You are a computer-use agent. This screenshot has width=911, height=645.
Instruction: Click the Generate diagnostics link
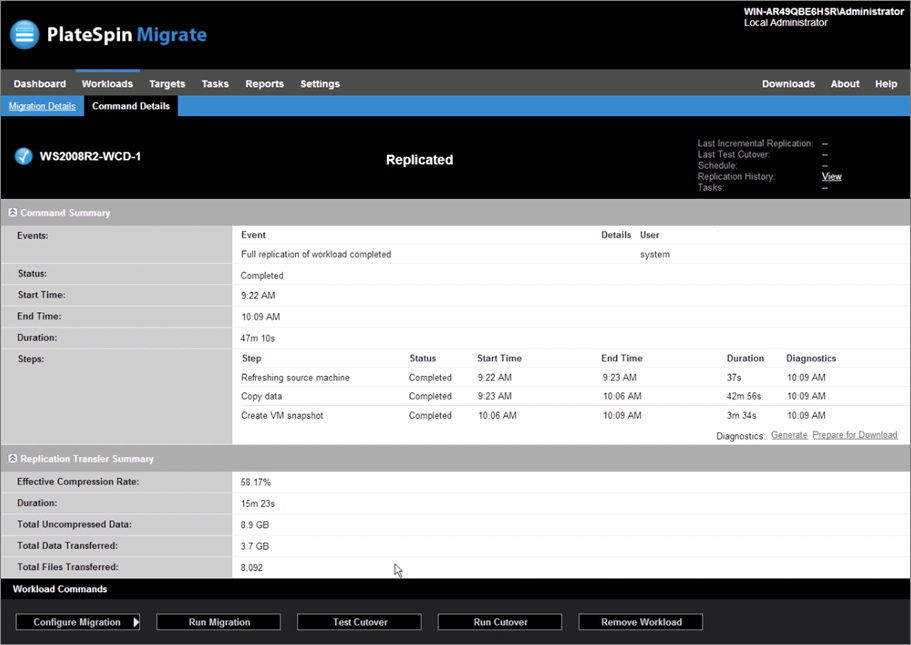click(789, 435)
